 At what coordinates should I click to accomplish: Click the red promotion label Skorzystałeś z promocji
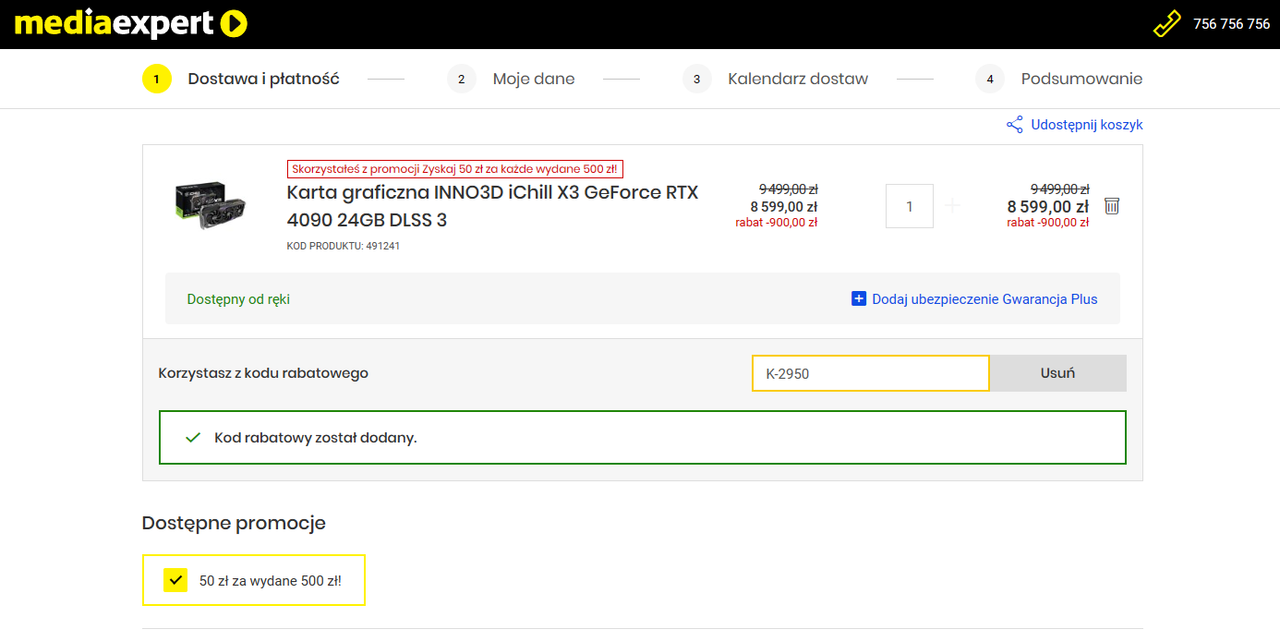pyautogui.click(x=455, y=169)
